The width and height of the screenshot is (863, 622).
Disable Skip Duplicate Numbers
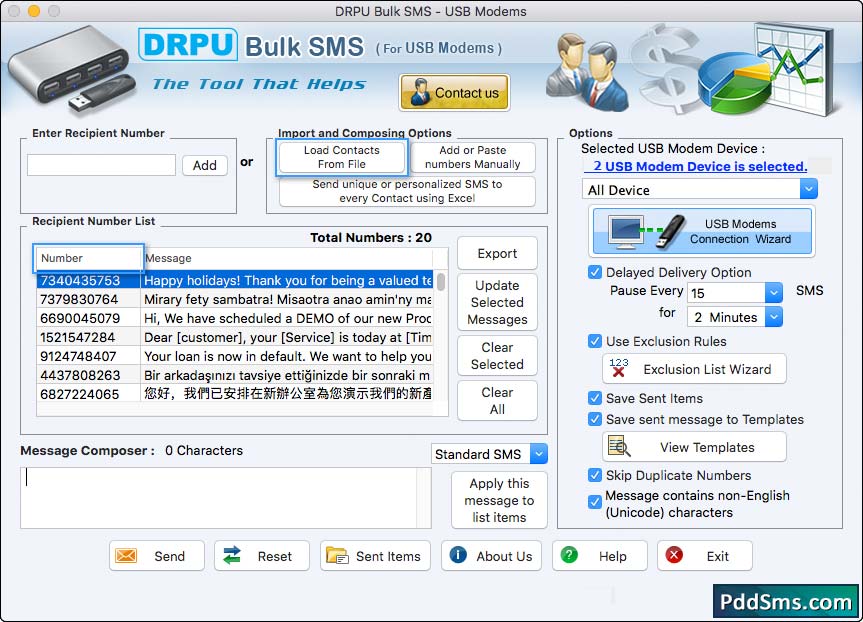point(594,475)
